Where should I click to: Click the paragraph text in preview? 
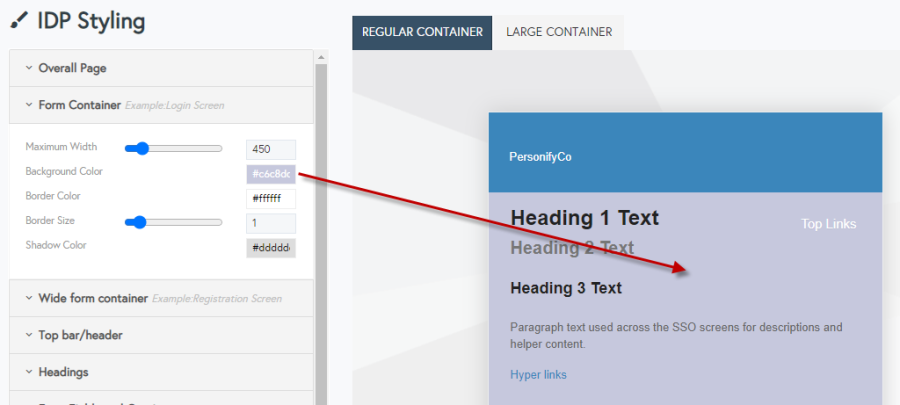click(676, 336)
